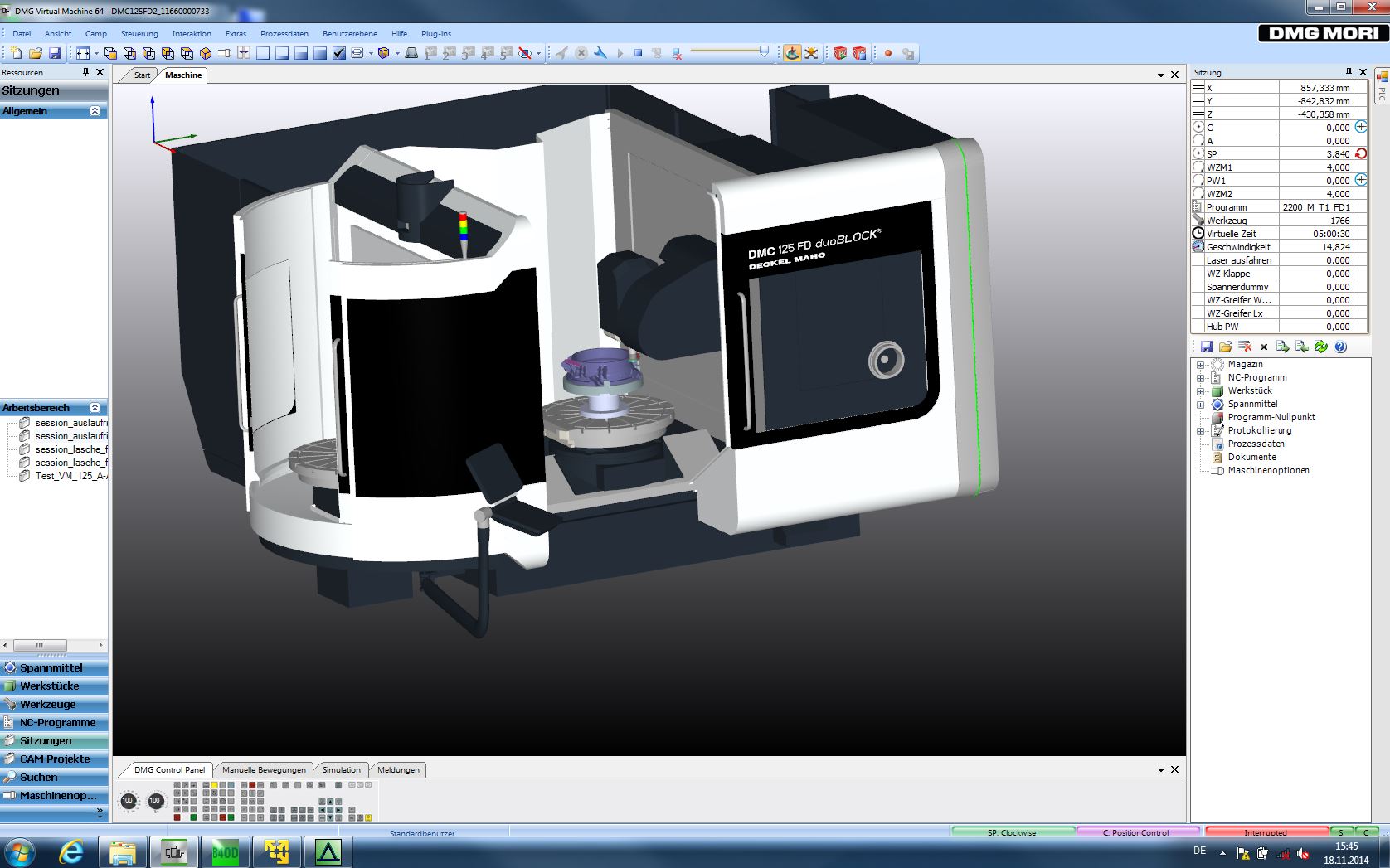Click the save session disk icon above the tree
Screen dimensions: 1390x868
1205,347
